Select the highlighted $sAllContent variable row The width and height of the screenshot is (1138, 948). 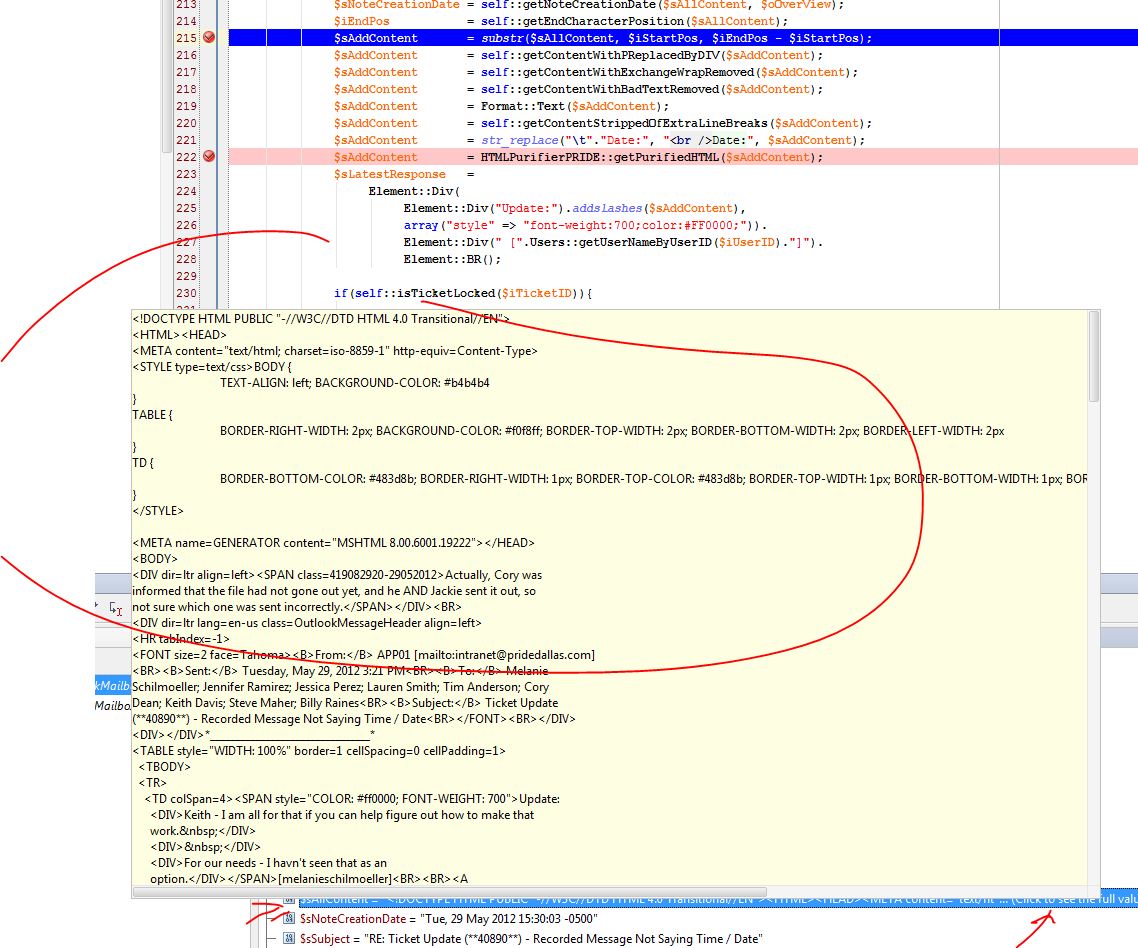coord(719,900)
